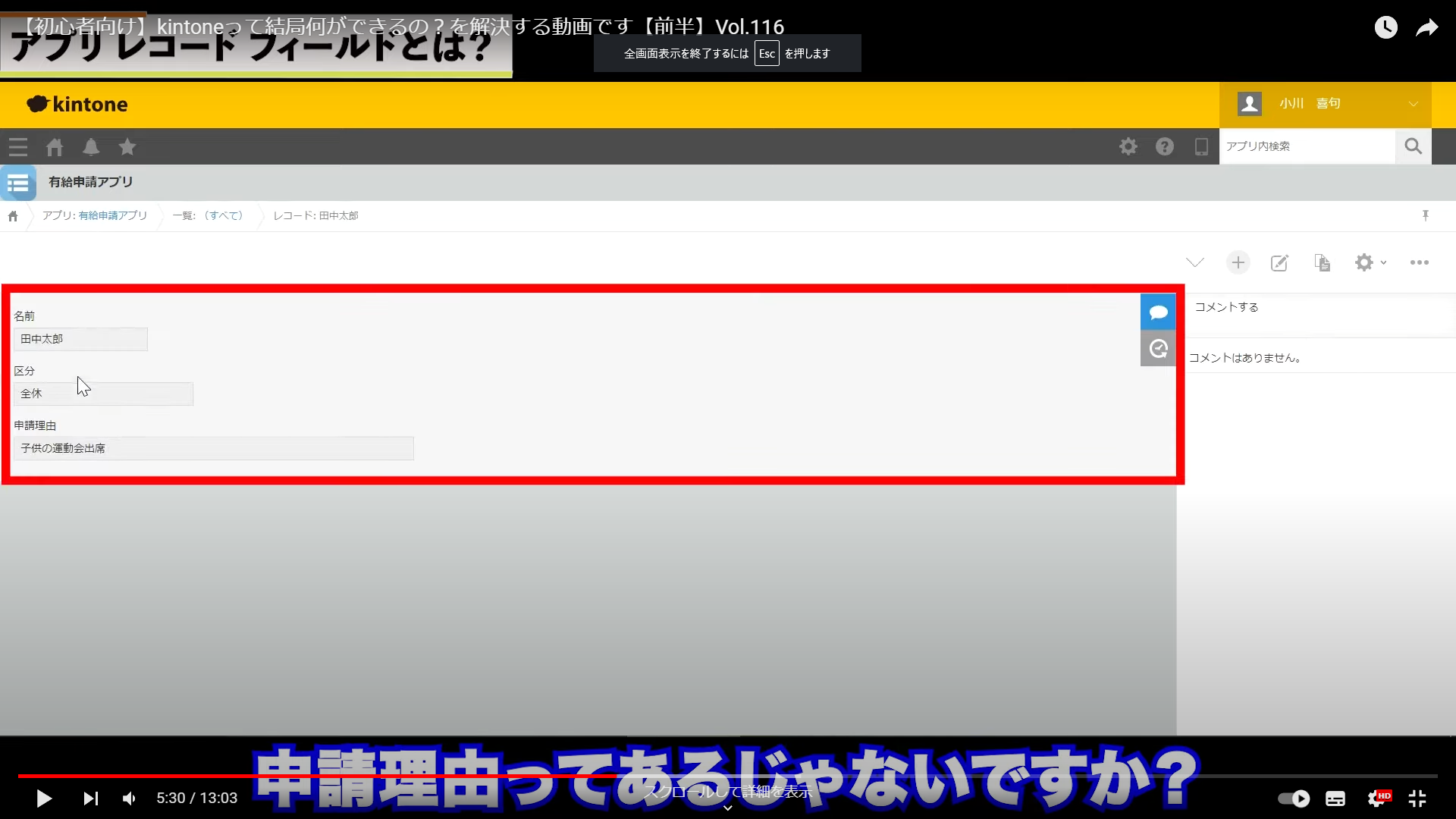Click the add record plus icon
Screen dimensions: 1456x819
coord(1238,262)
